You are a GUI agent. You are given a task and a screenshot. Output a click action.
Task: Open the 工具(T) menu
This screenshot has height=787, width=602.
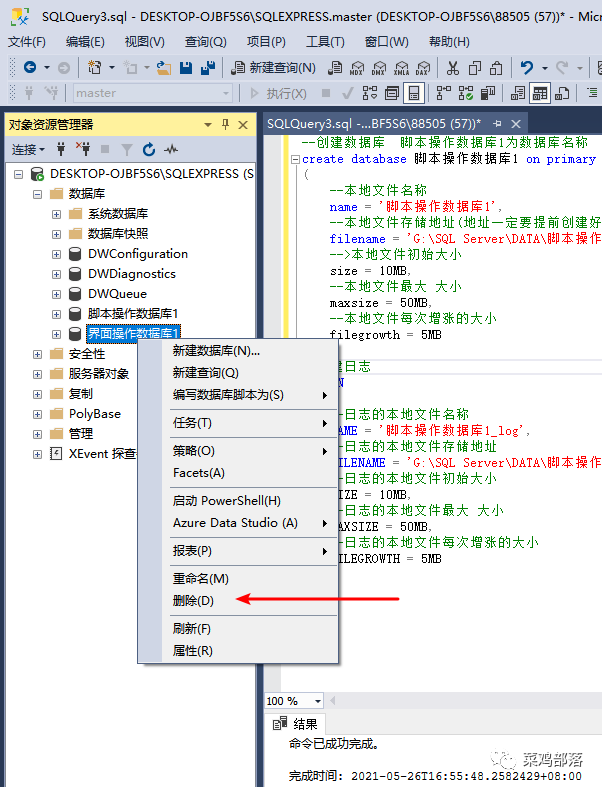(x=325, y=42)
